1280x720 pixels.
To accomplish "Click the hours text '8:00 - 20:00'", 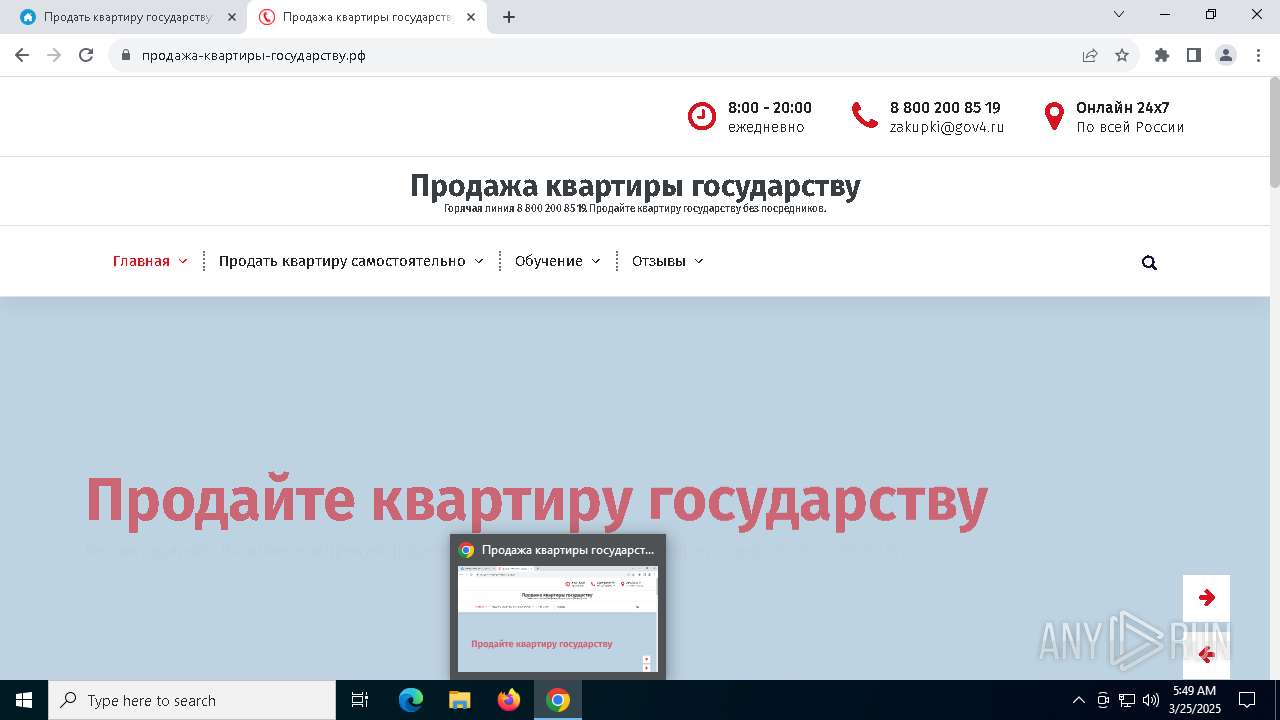I will point(770,108).
